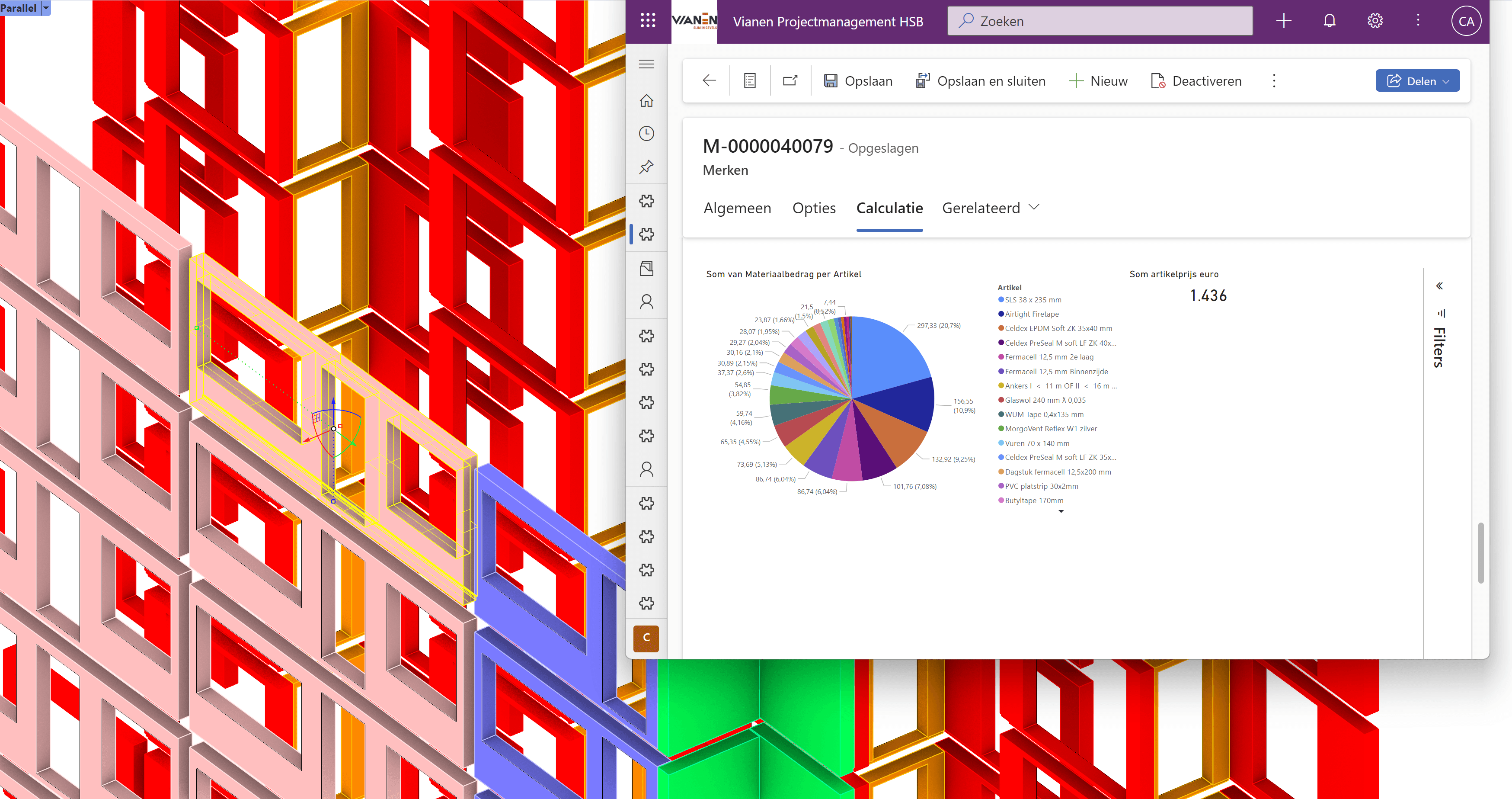Open the Delen dropdown arrow
The image size is (1512, 799).
click(x=1446, y=82)
